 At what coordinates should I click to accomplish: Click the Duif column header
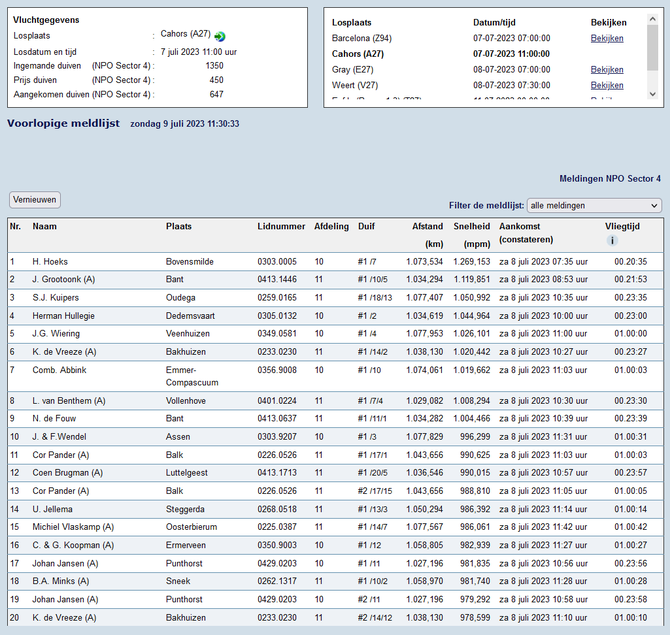(x=366, y=226)
